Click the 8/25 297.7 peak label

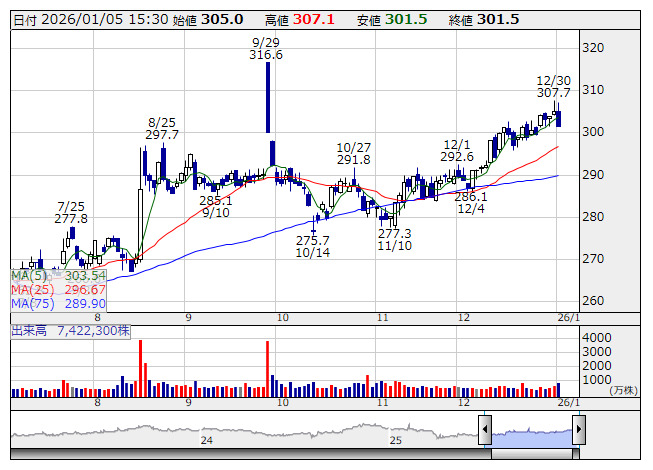click(x=162, y=129)
